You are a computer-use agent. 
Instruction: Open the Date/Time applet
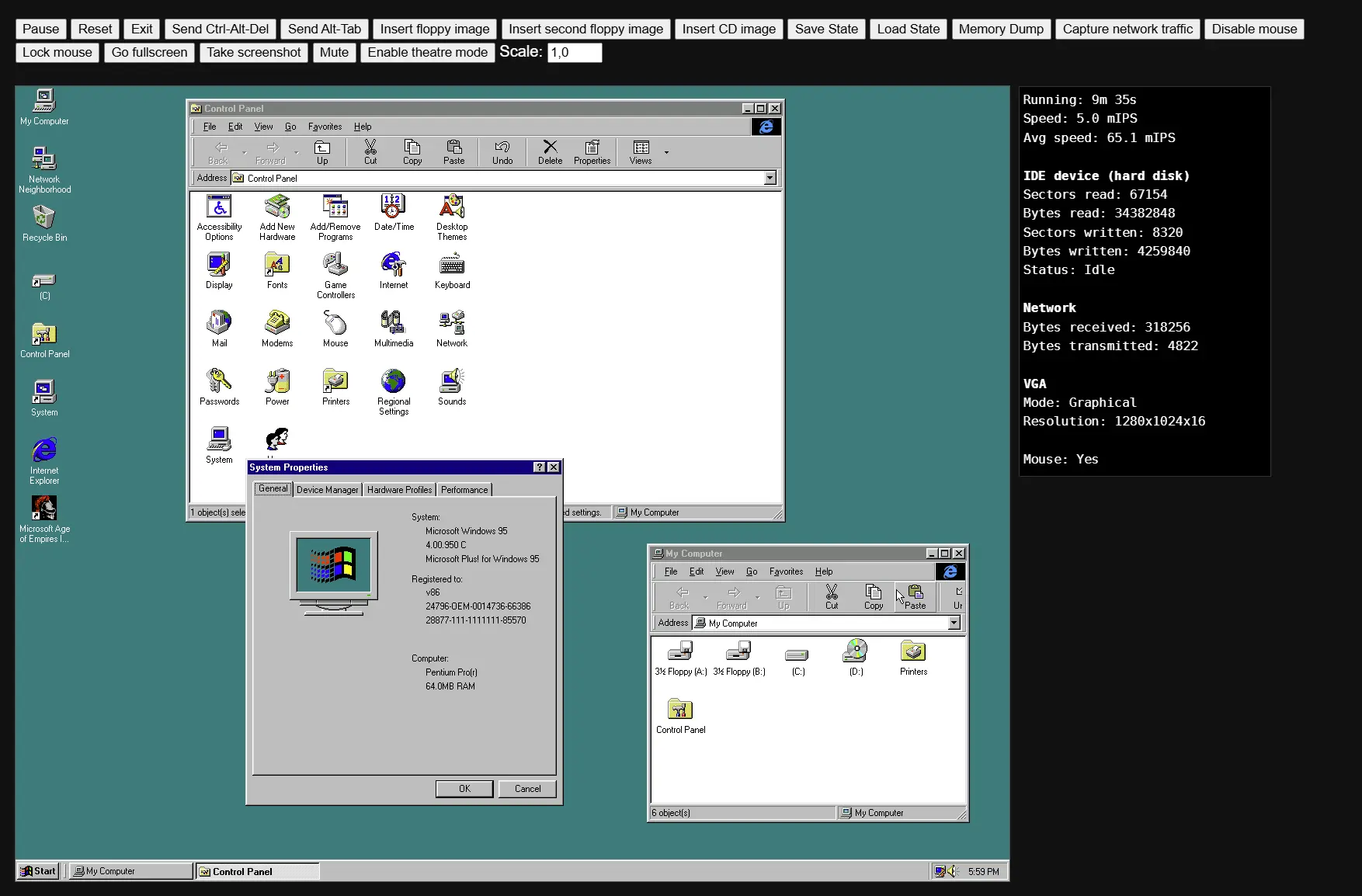point(394,213)
